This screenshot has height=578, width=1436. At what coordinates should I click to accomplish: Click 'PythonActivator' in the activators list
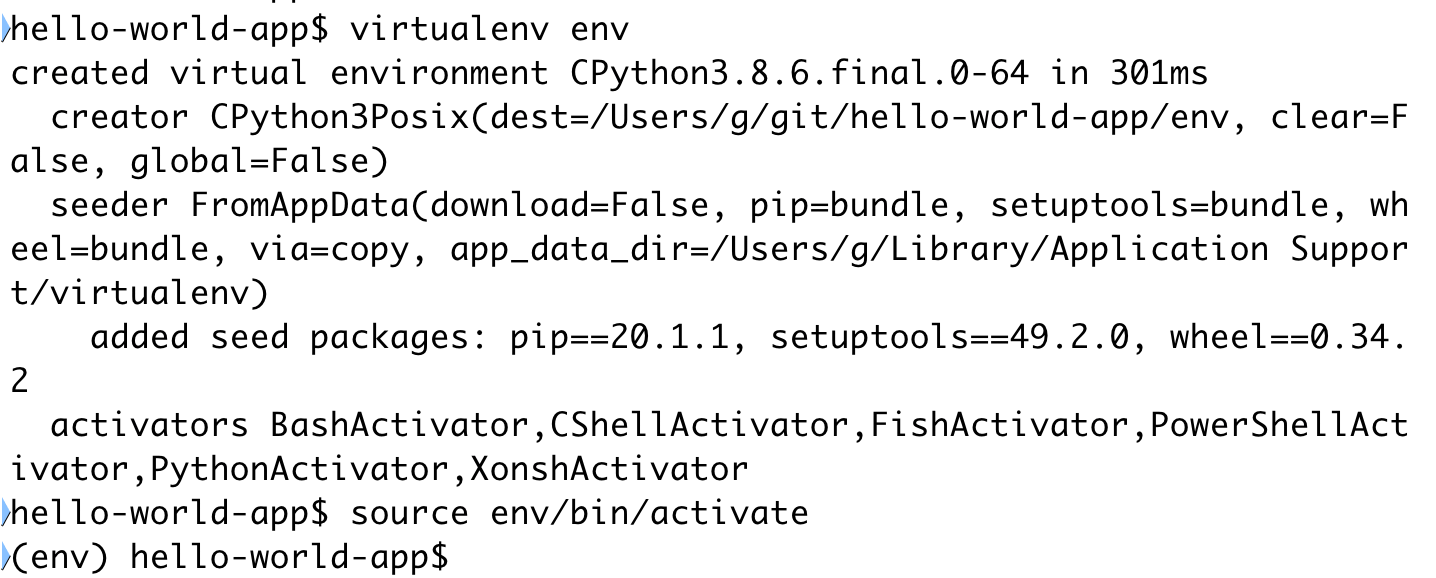coord(300,469)
